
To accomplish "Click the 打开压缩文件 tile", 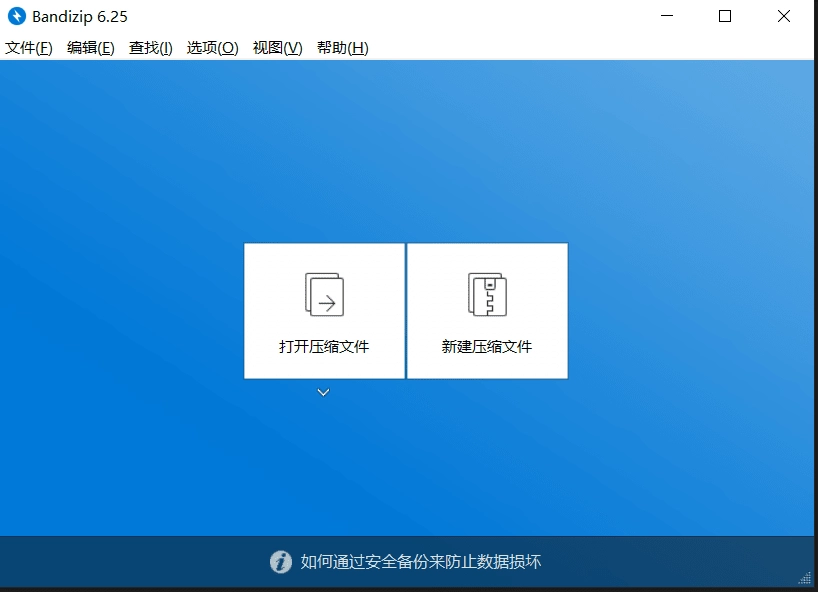I will click(x=323, y=310).
